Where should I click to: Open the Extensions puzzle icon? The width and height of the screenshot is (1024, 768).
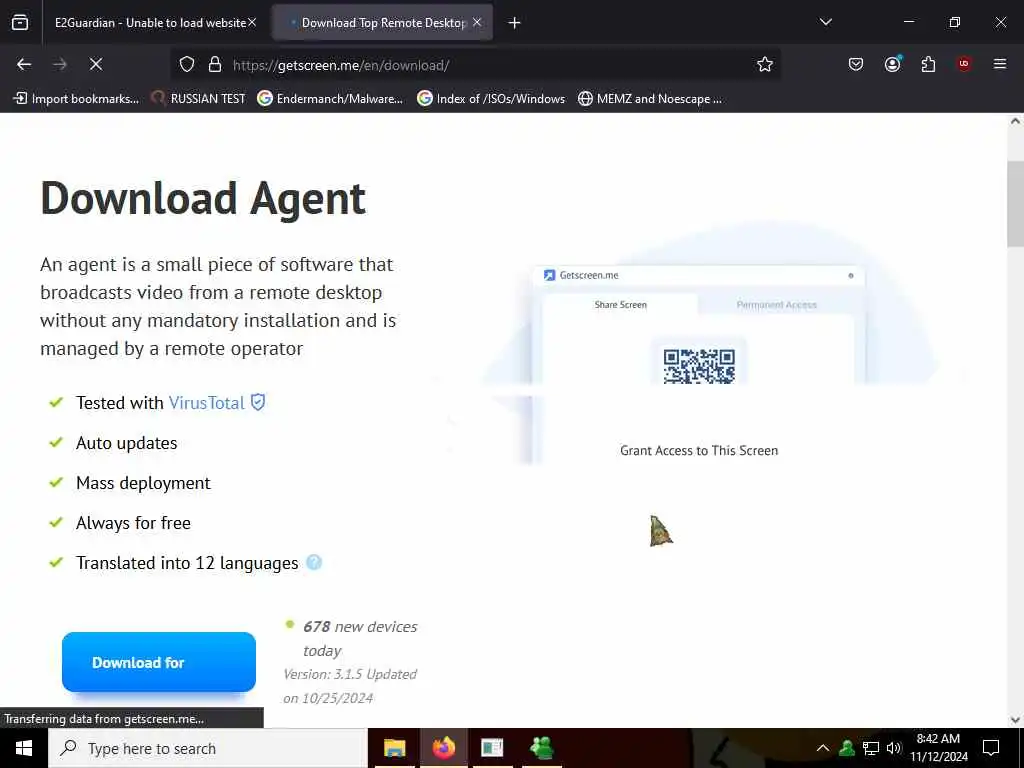(928, 64)
